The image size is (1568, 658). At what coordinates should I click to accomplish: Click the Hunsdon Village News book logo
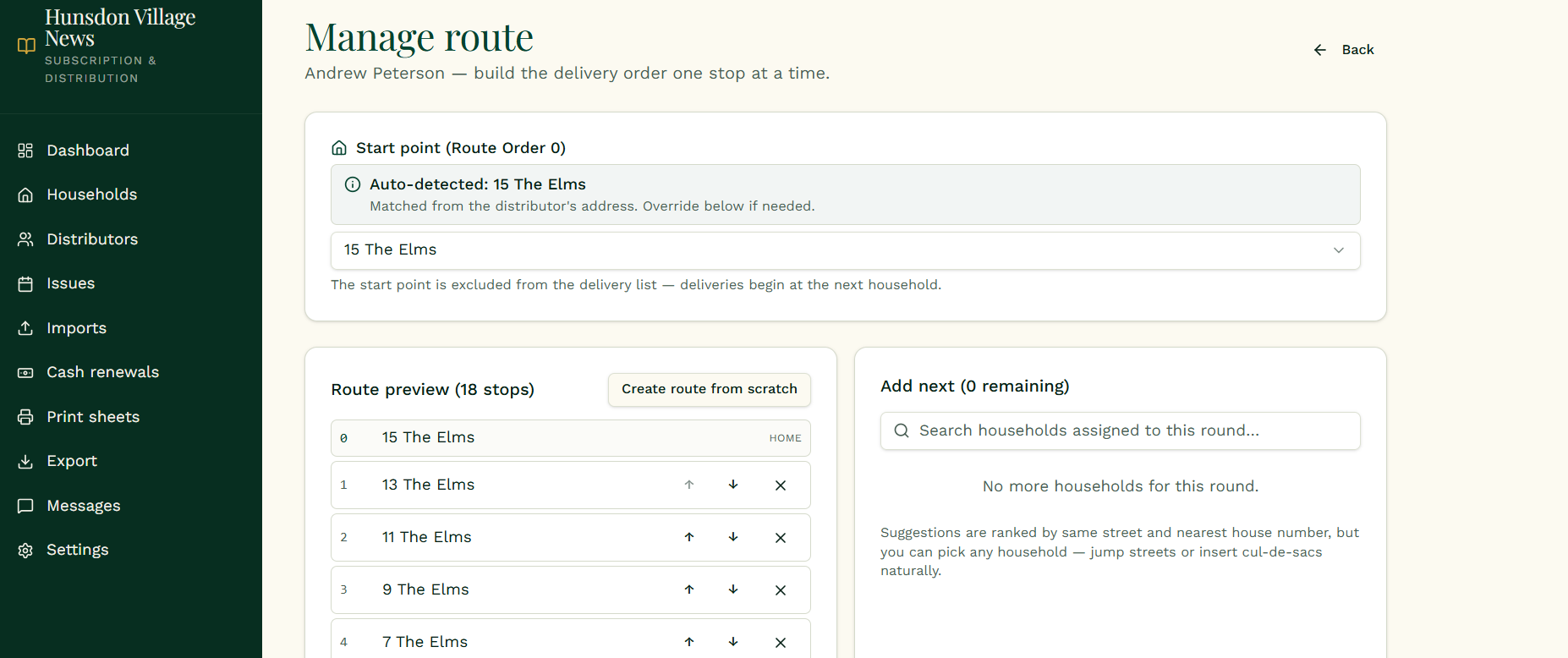tap(26, 46)
